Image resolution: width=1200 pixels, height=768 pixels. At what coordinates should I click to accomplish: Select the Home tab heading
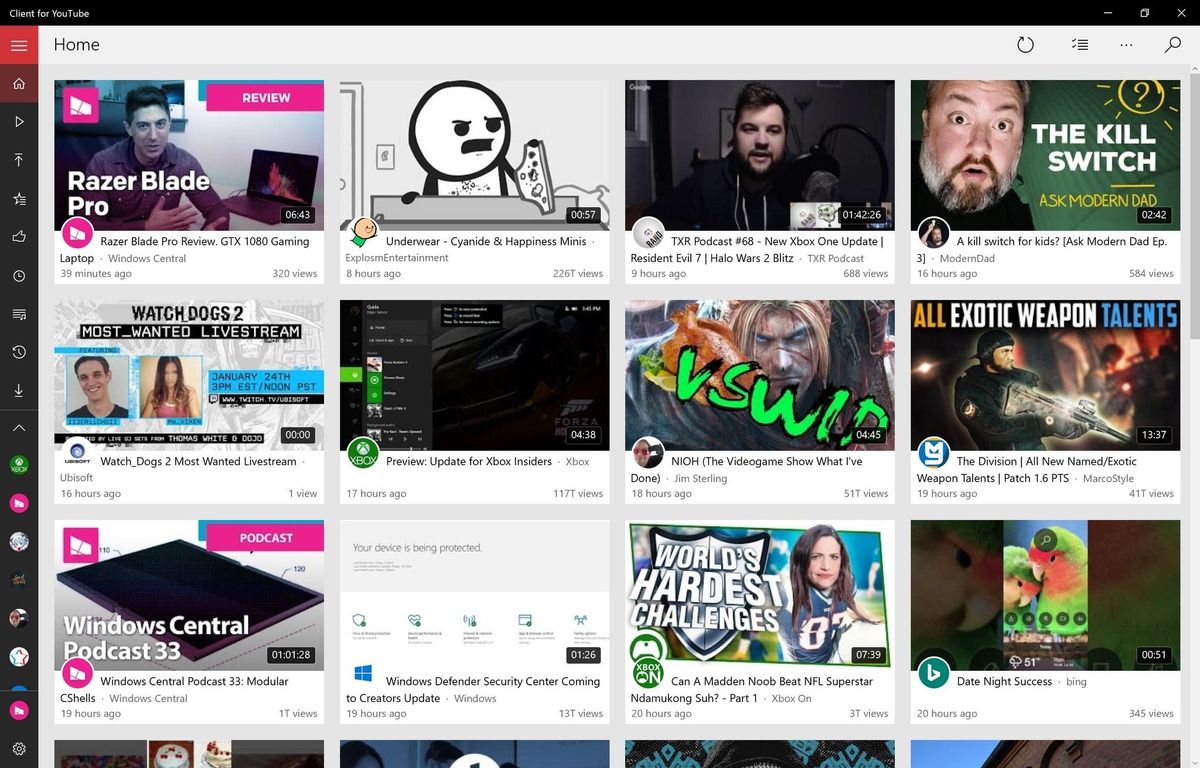coord(76,44)
